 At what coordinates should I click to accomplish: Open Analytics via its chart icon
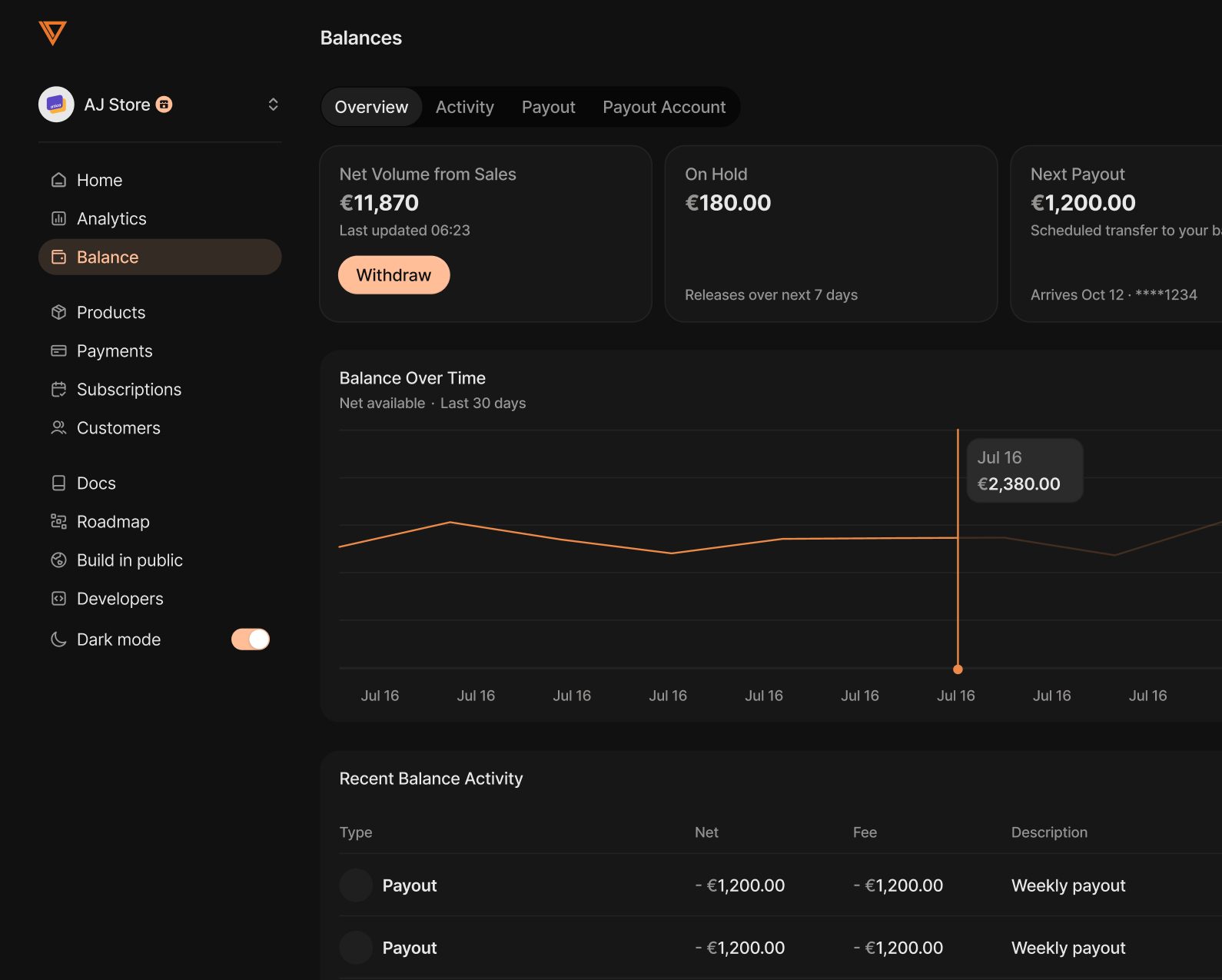pos(58,218)
